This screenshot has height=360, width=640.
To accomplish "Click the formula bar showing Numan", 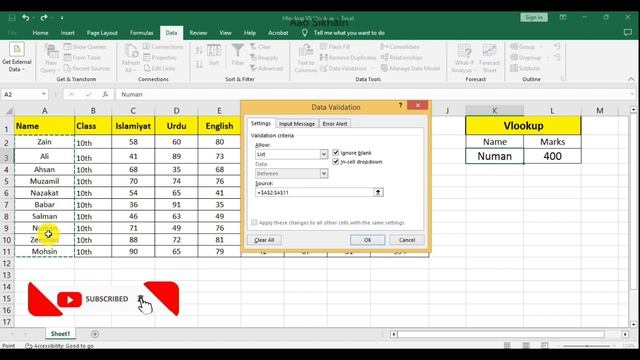I will pyautogui.click(x=373, y=94).
